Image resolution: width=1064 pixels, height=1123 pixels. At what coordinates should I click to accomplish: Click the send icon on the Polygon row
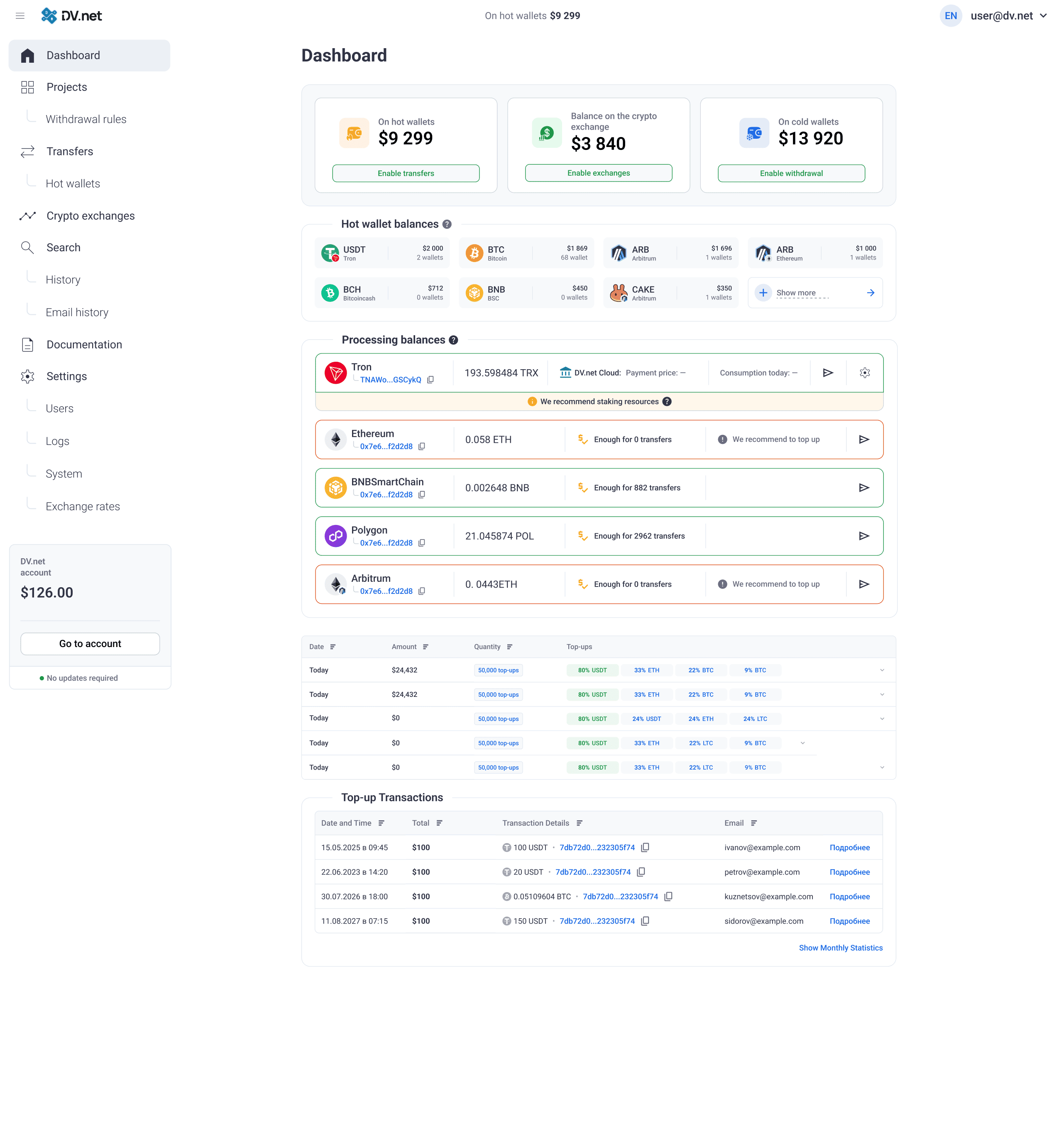click(864, 535)
